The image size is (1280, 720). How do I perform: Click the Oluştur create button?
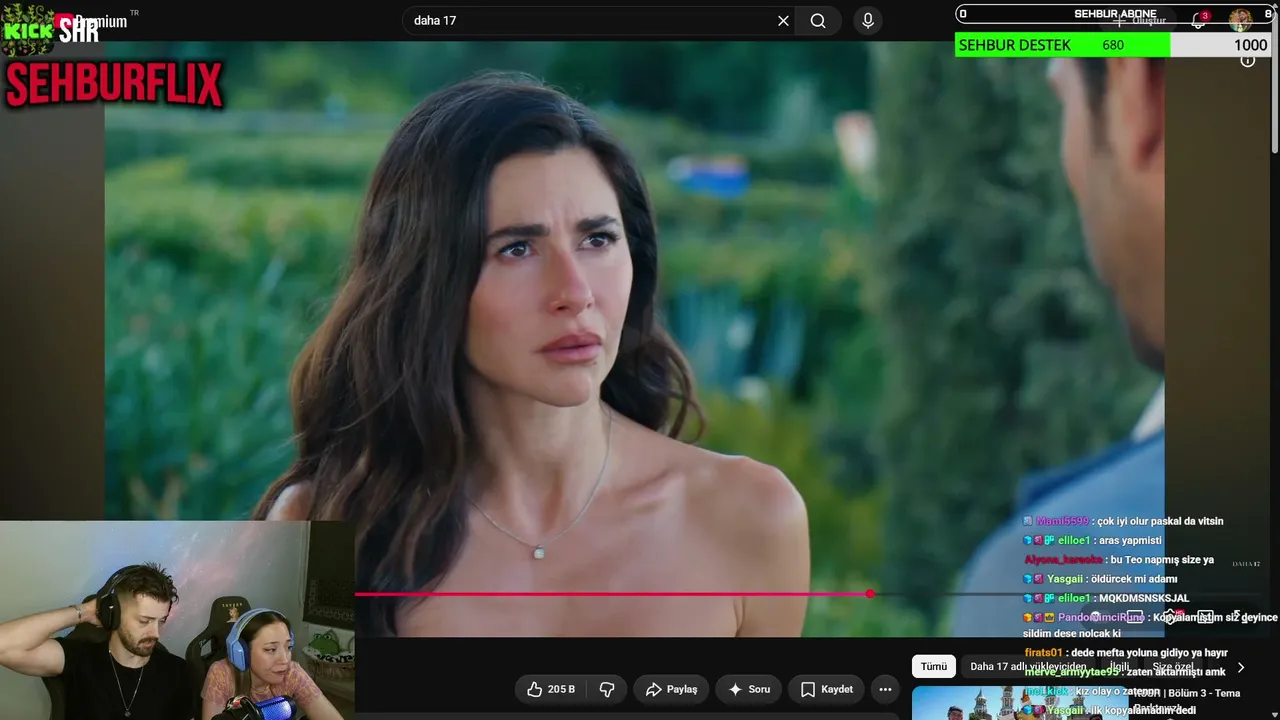pos(1140,20)
